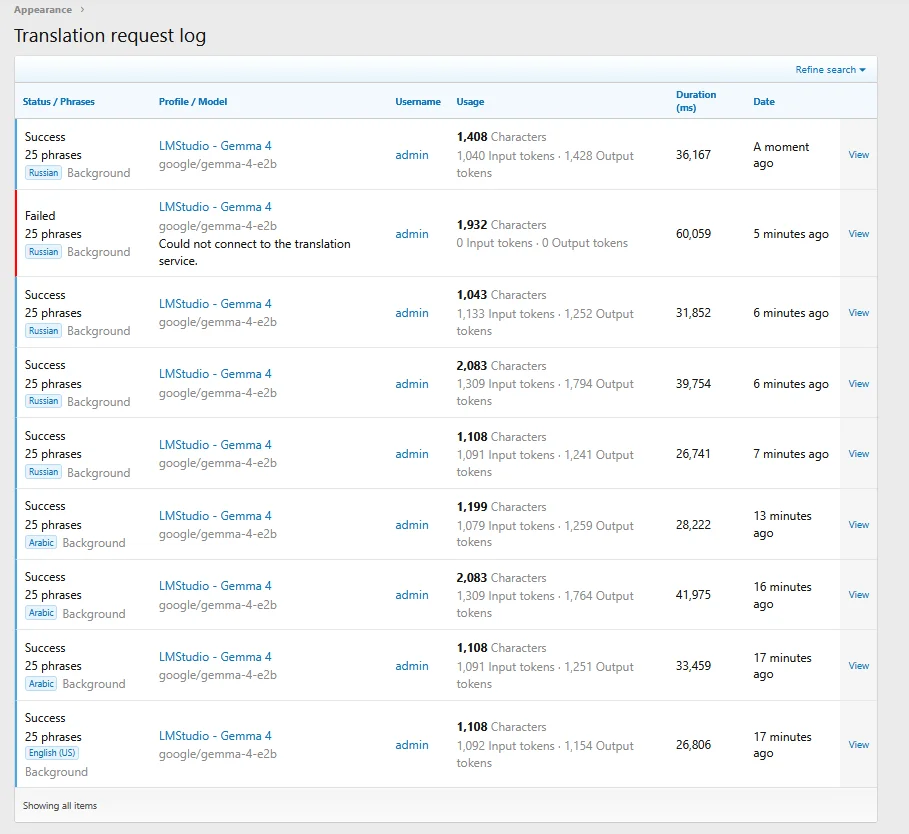The height and width of the screenshot is (834, 909).
Task: Click the '1,408 Characters' usage text
Action: (x=501, y=137)
